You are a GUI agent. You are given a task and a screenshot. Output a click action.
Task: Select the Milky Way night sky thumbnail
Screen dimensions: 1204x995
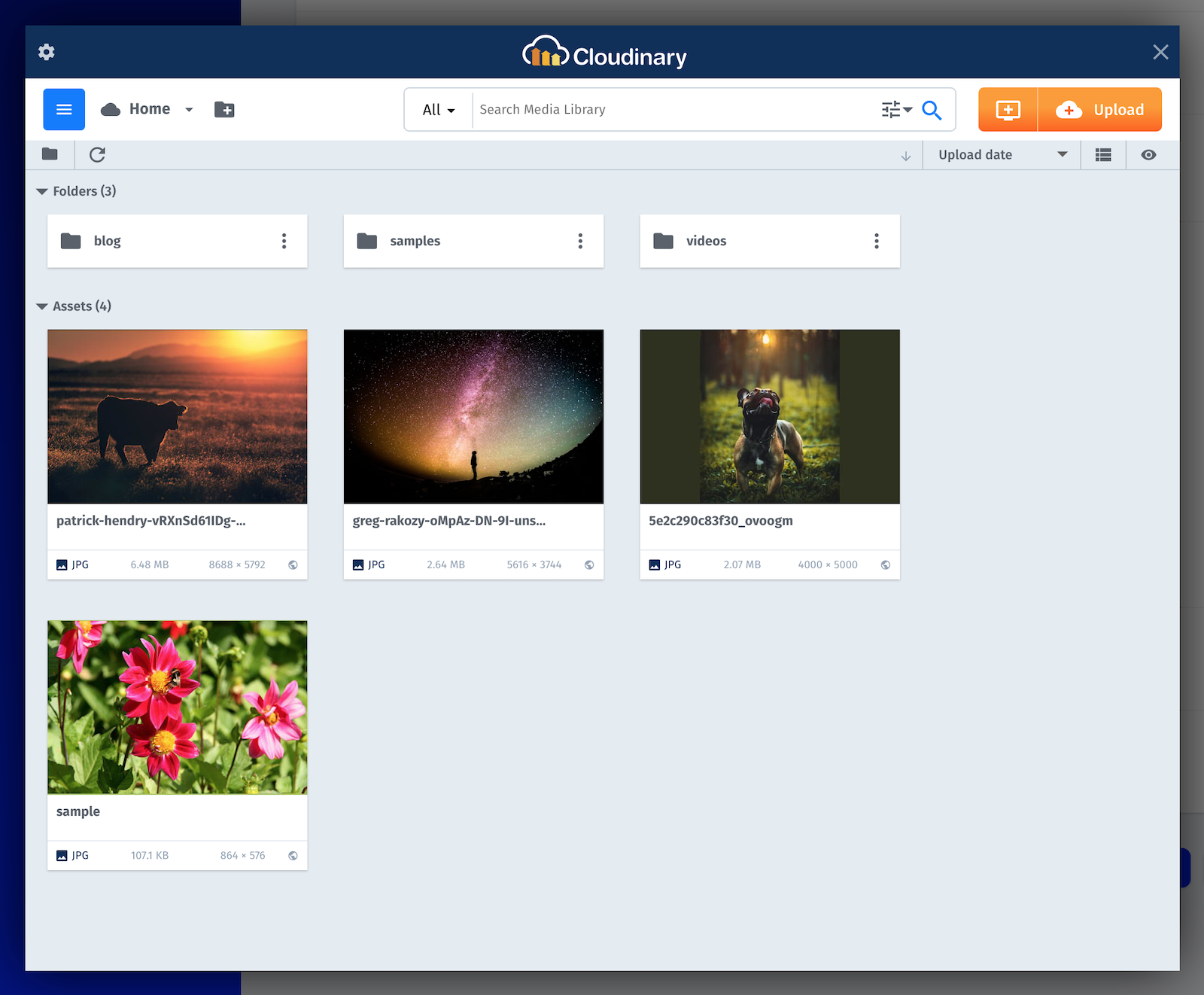(x=473, y=416)
